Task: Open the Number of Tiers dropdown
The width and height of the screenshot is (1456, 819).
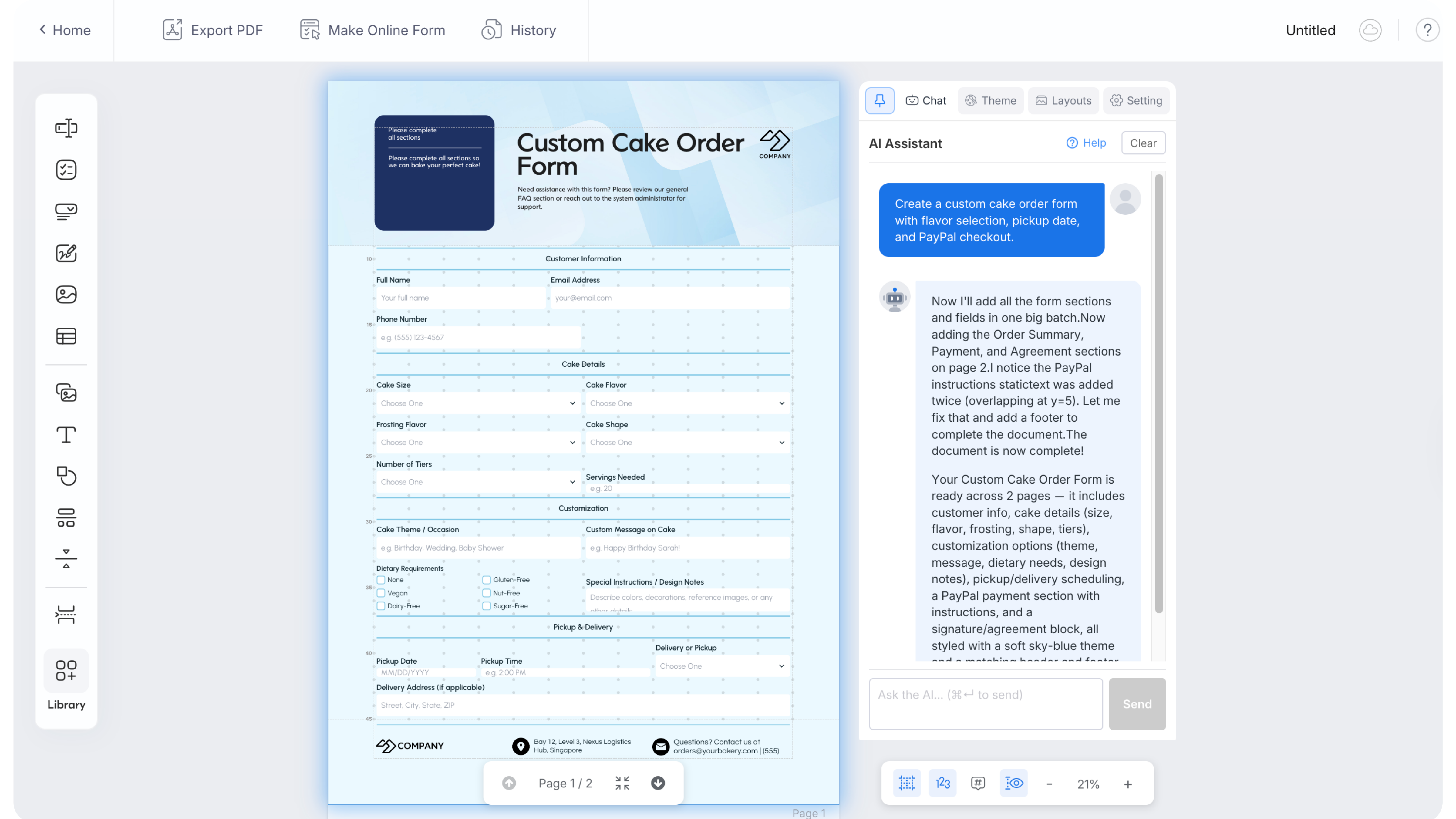Action: (478, 482)
